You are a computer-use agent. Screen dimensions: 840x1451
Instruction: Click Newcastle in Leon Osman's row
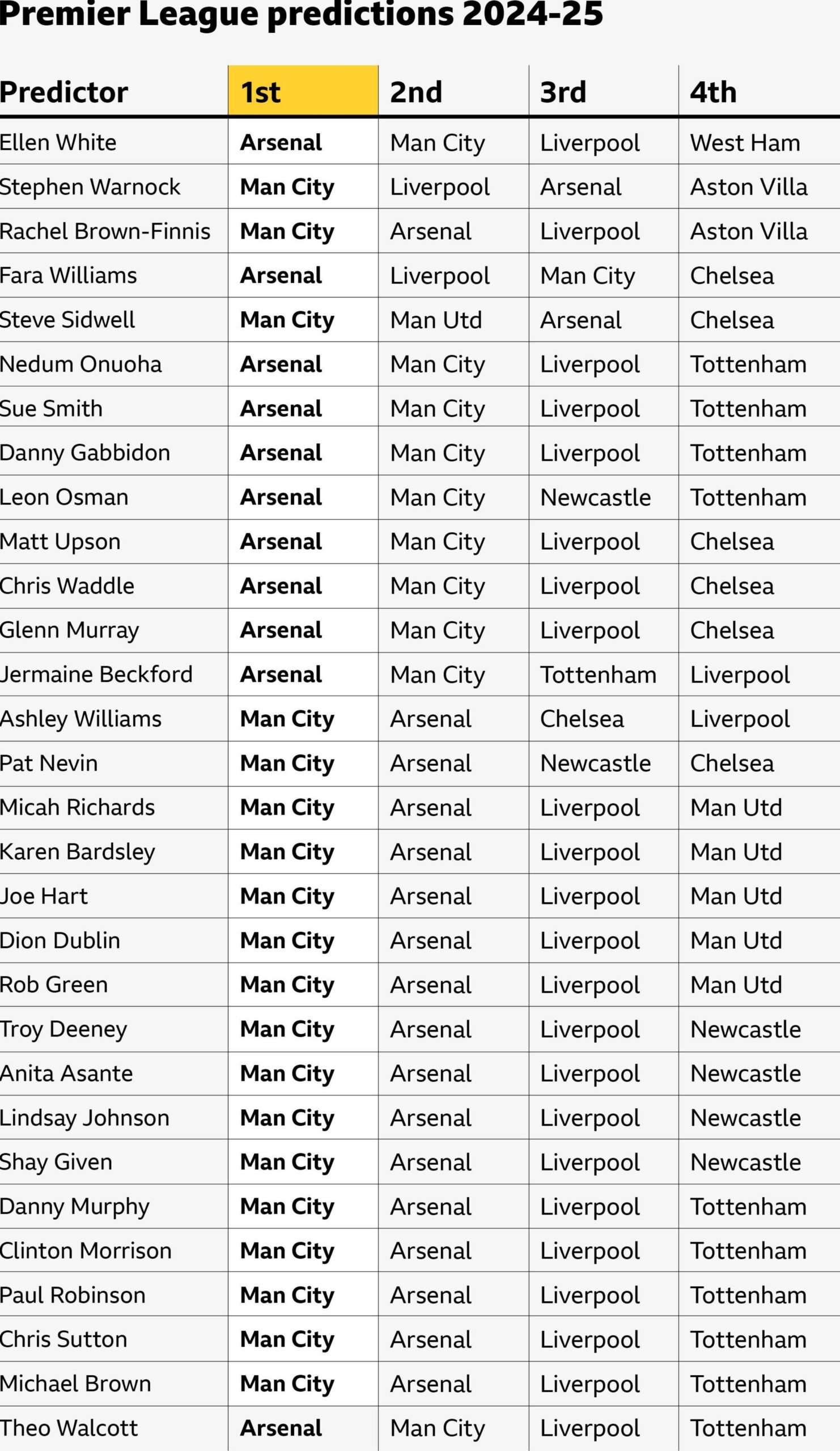595,498
